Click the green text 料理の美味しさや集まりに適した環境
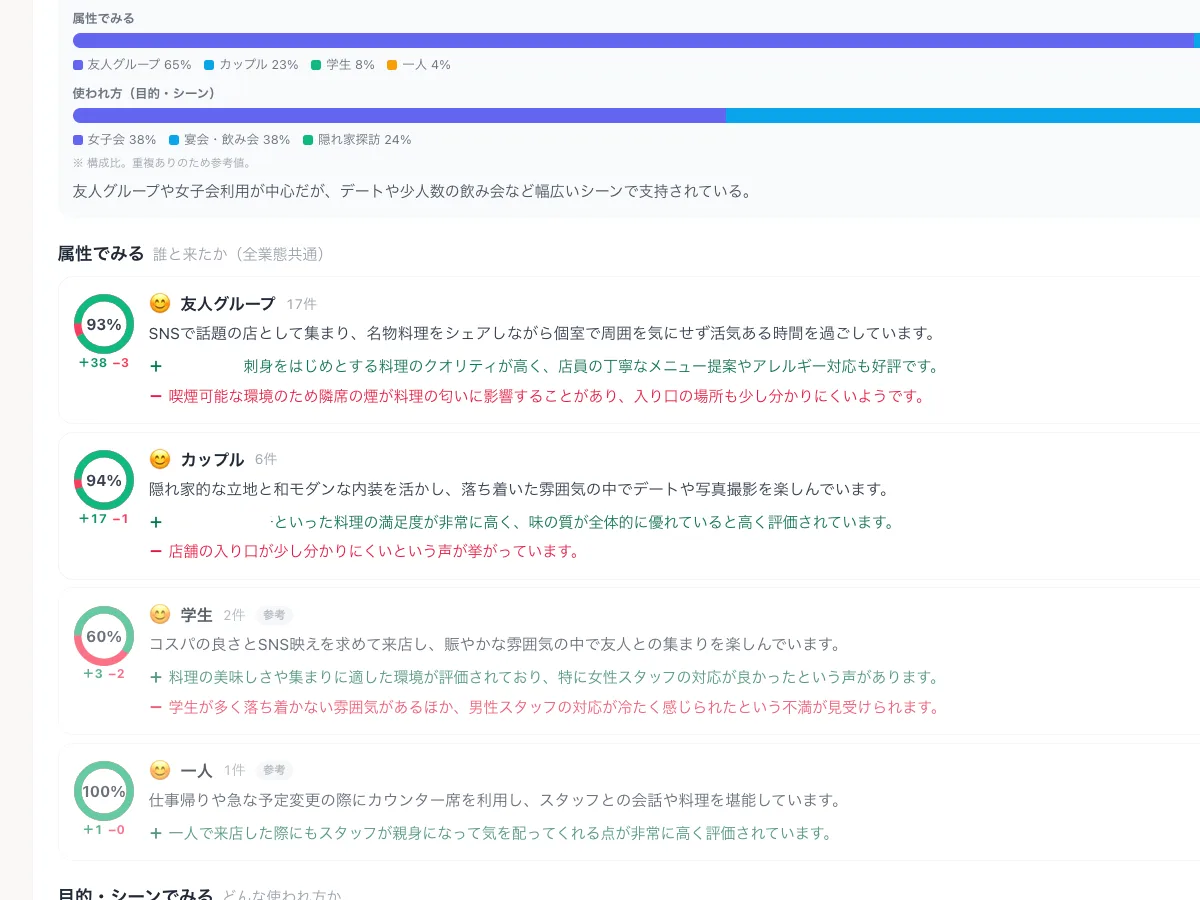Viewport: 1200px width, 900px height. tap(554, 677)
